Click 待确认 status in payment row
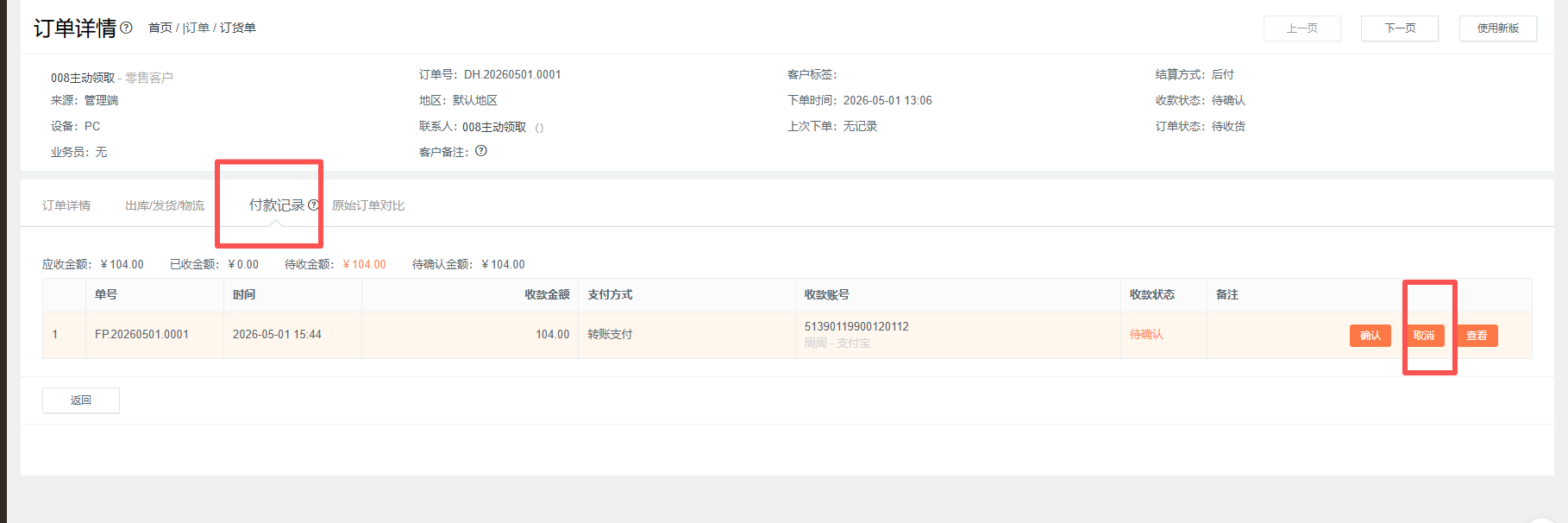This screenshot has height=523, width=1568. [x=1146, y=335]
